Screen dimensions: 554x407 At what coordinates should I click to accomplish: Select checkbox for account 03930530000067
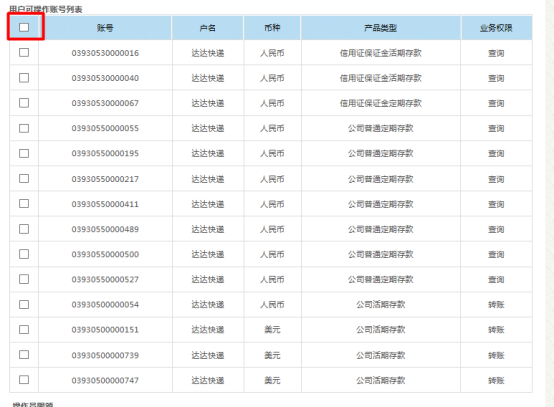24,103
